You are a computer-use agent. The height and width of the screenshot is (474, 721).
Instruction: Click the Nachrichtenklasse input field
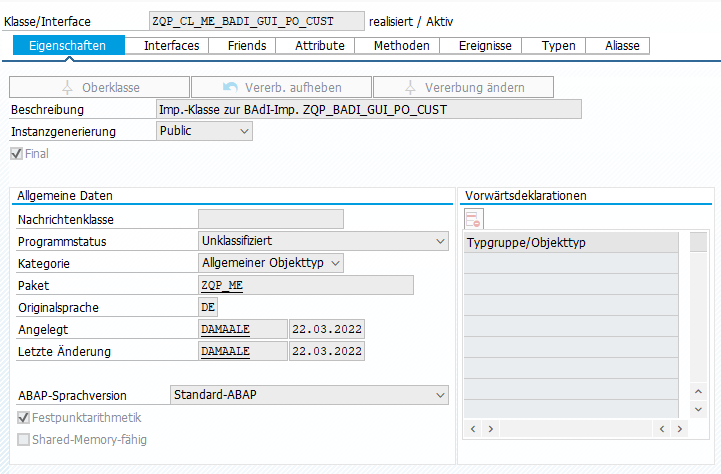click(270, 219)
